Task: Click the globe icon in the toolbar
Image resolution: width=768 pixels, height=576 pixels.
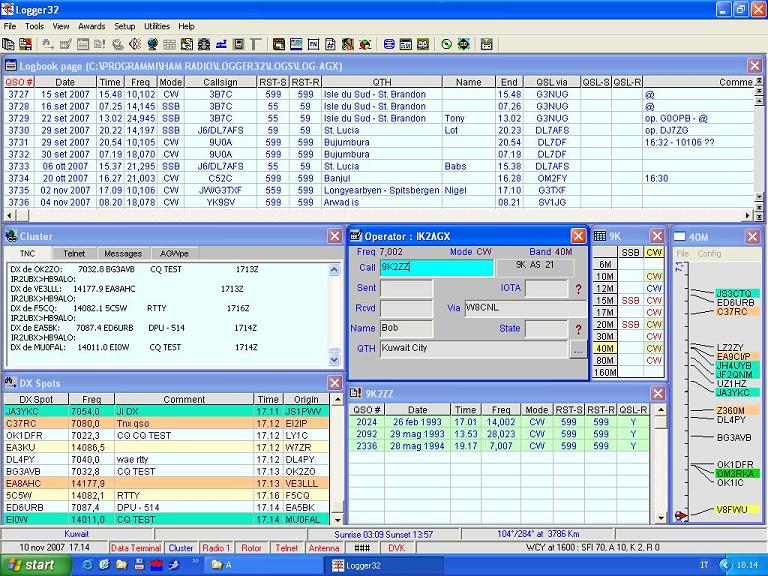Action: 152,44
